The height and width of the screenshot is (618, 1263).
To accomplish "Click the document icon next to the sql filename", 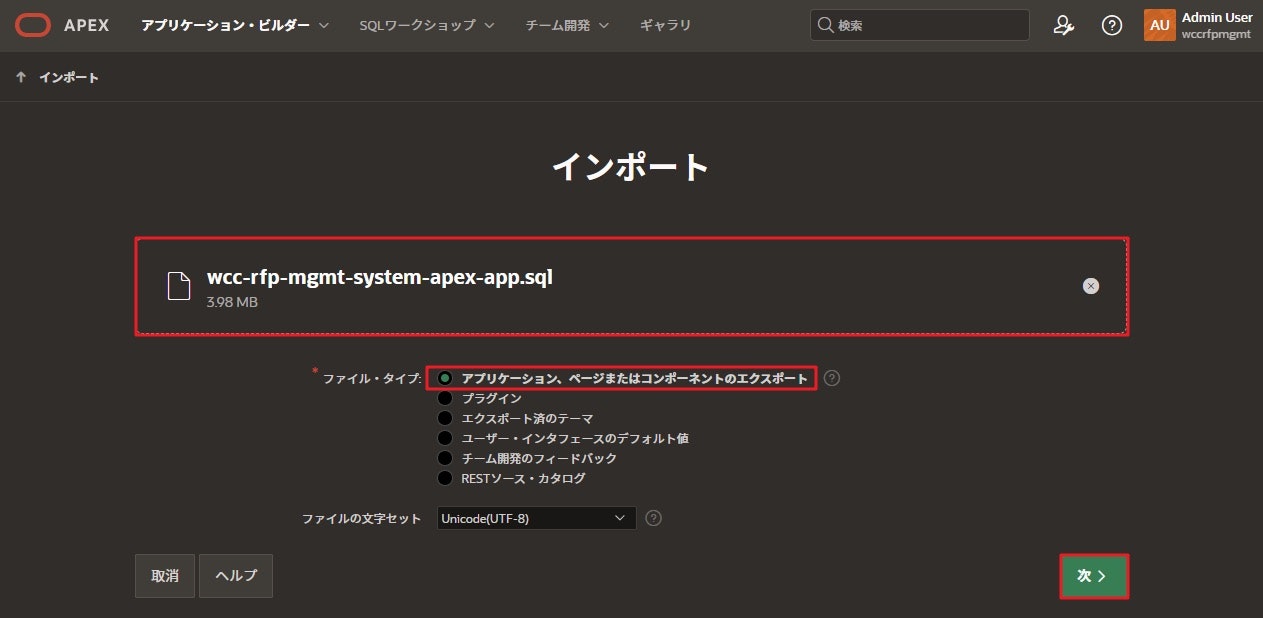I will tap(179, 287).
